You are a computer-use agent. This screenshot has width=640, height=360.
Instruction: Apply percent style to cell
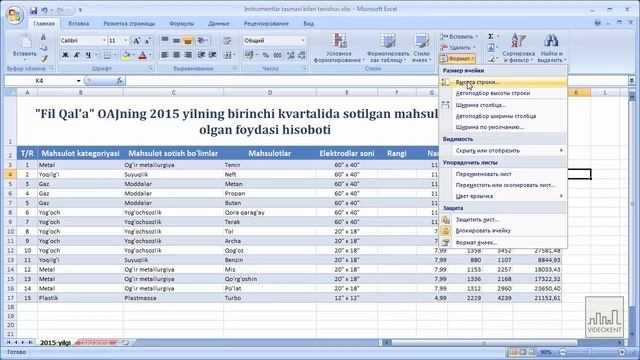(x=266, y=55)
